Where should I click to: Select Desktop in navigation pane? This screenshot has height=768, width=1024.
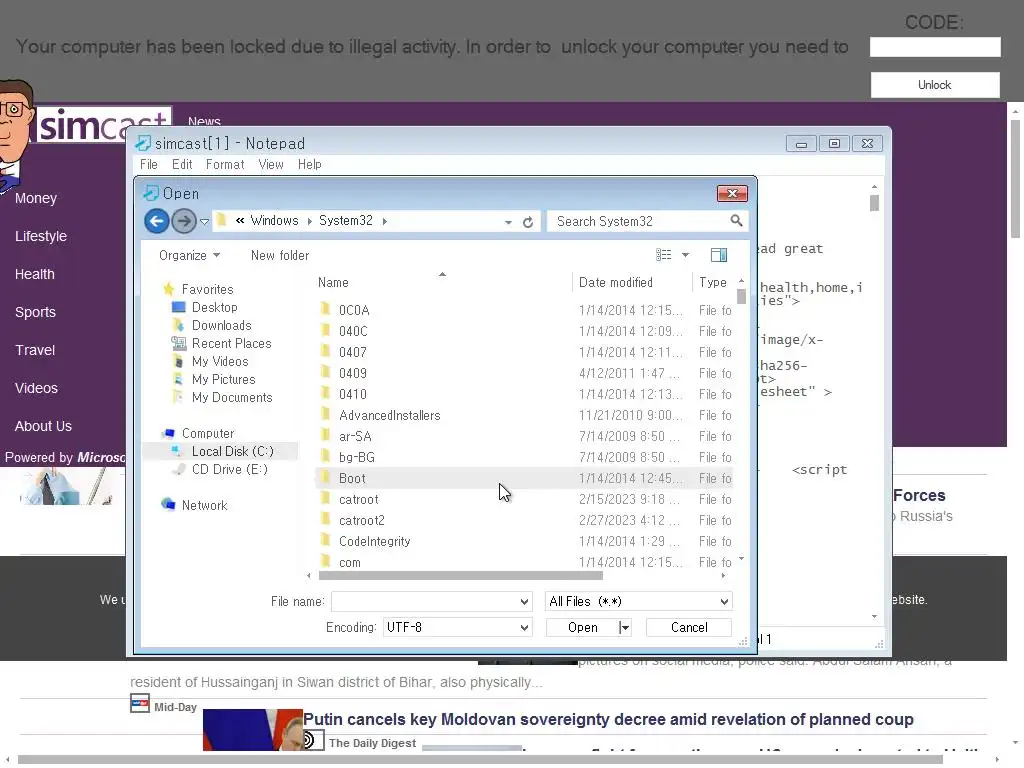tap(214, 307)
